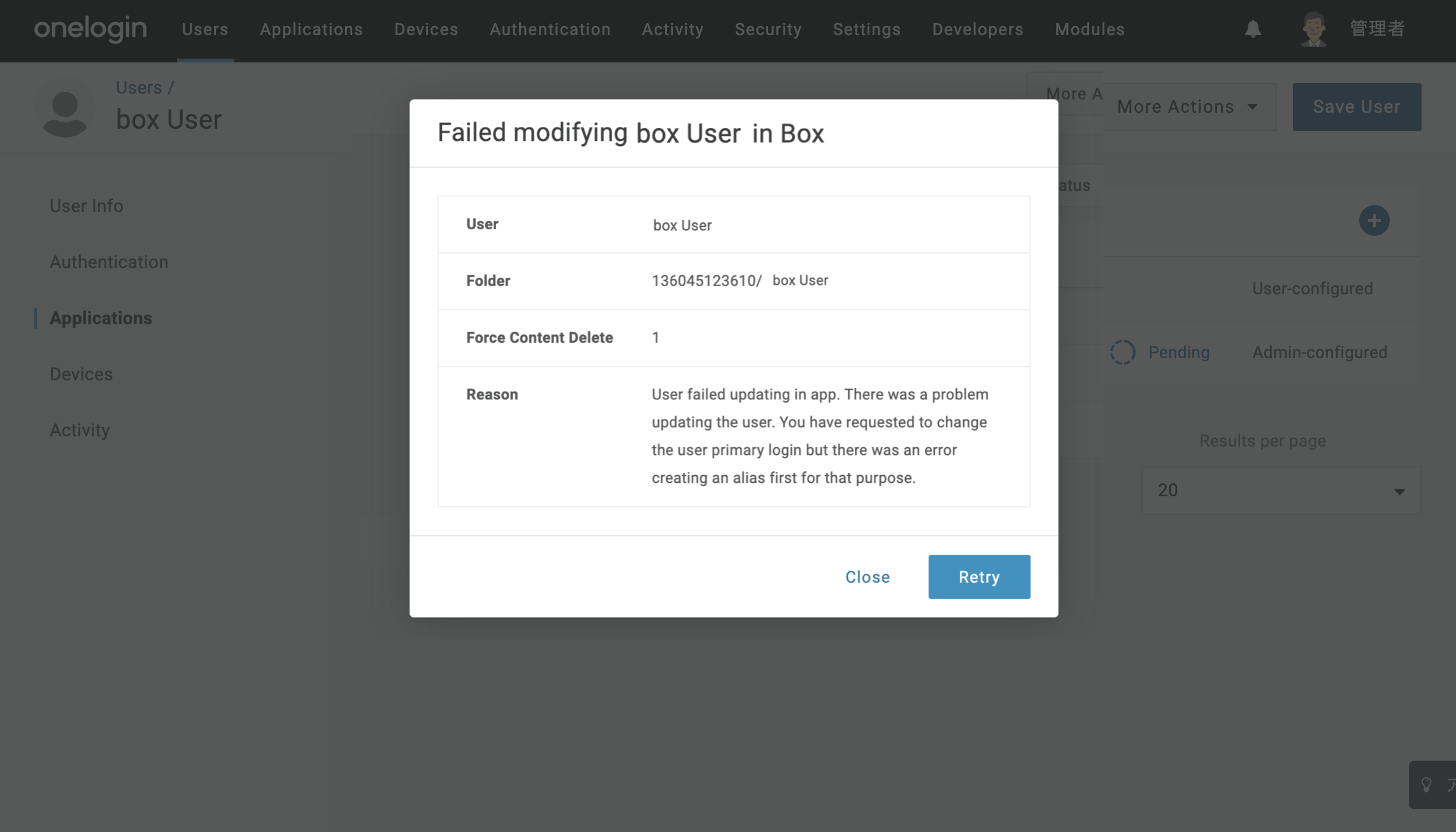
Task: Click the OneLogin logo
Action: click(x=90, y=29)
